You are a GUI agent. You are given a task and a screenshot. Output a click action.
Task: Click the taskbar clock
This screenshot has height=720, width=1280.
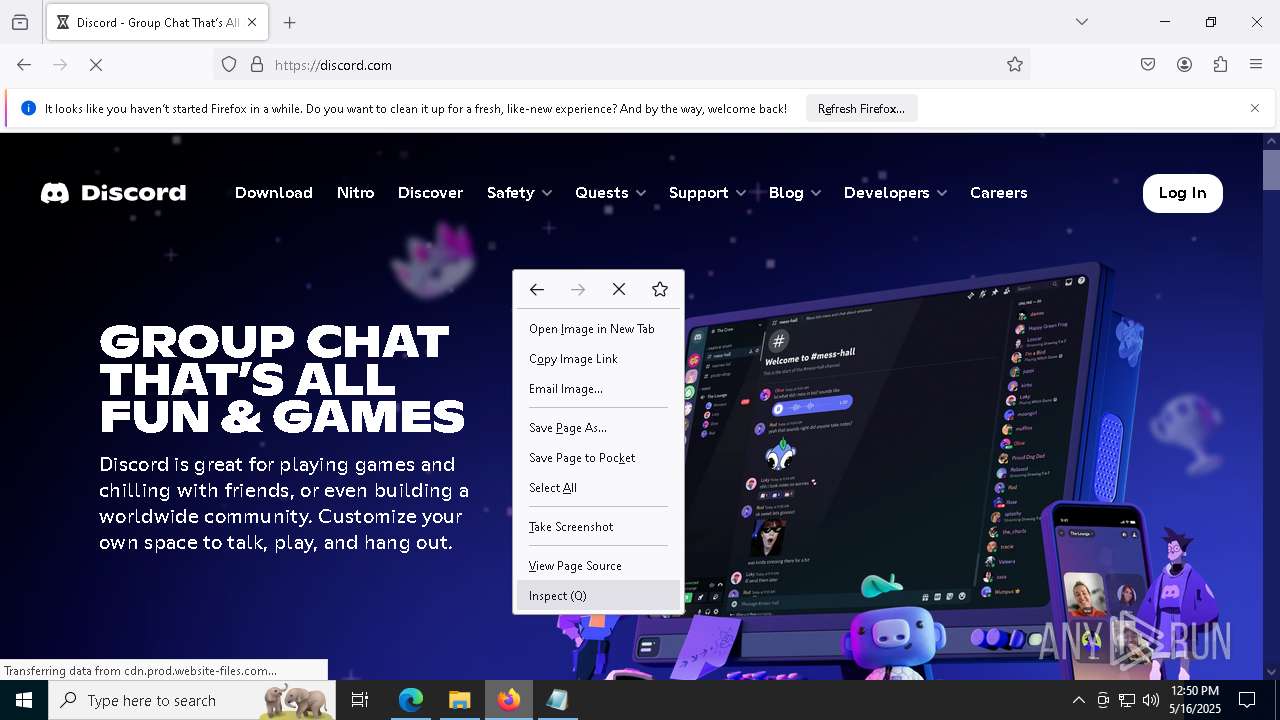click(1195, 700)
